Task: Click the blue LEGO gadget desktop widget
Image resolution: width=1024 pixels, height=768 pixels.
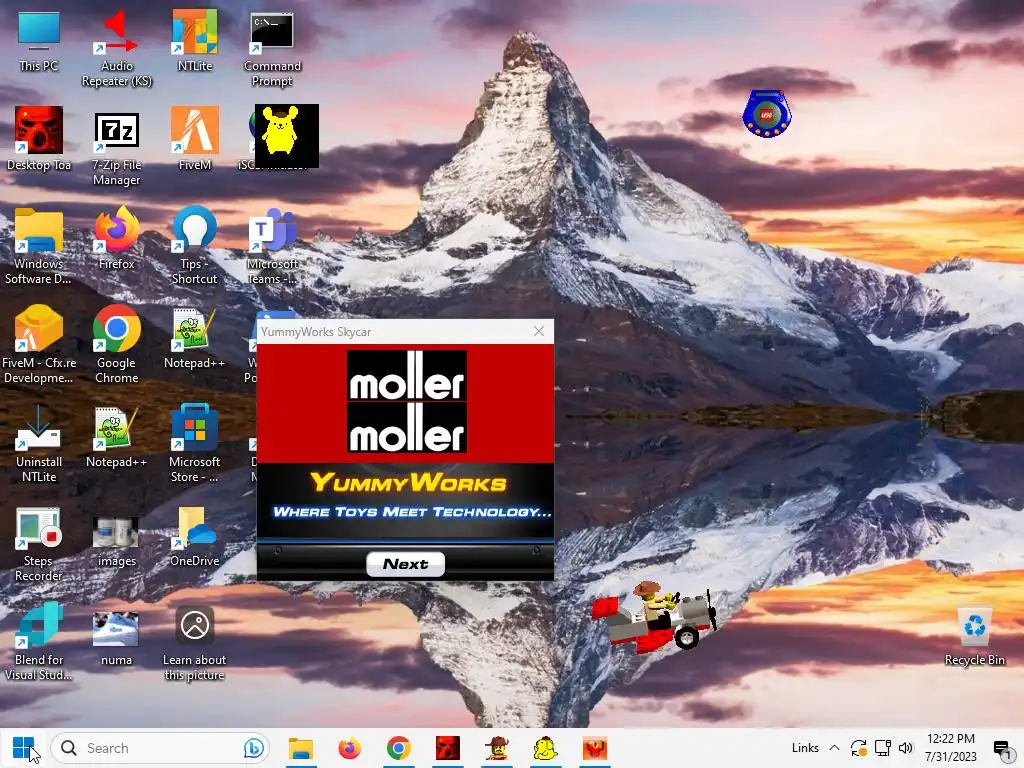Action: (x=767, y=114)
